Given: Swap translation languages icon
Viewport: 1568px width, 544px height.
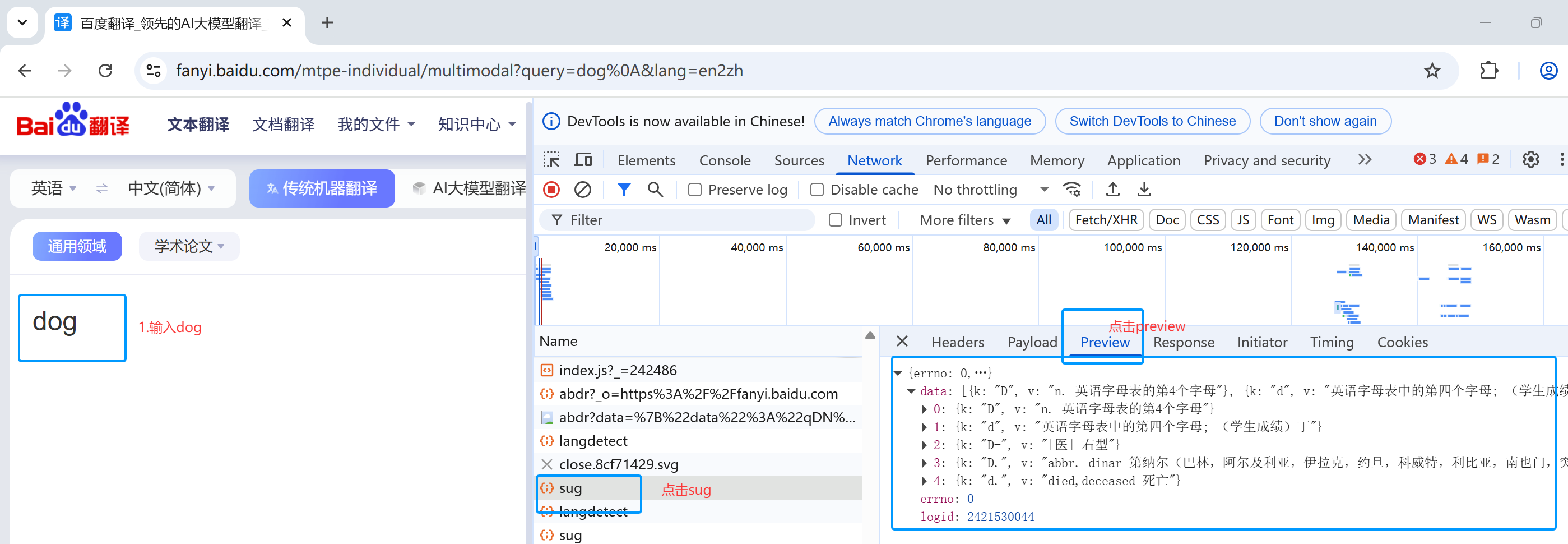Looking at the screenshot, I should coord(101,188).
